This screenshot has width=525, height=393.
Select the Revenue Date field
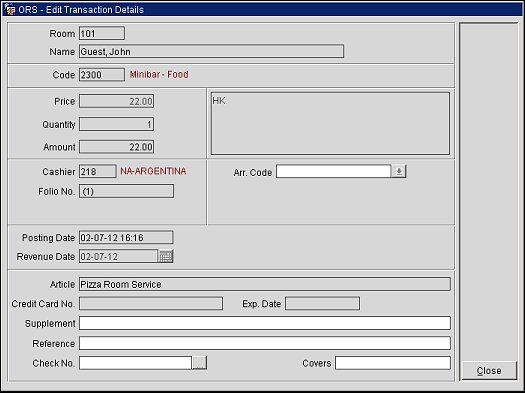click(x=119, y=256)
